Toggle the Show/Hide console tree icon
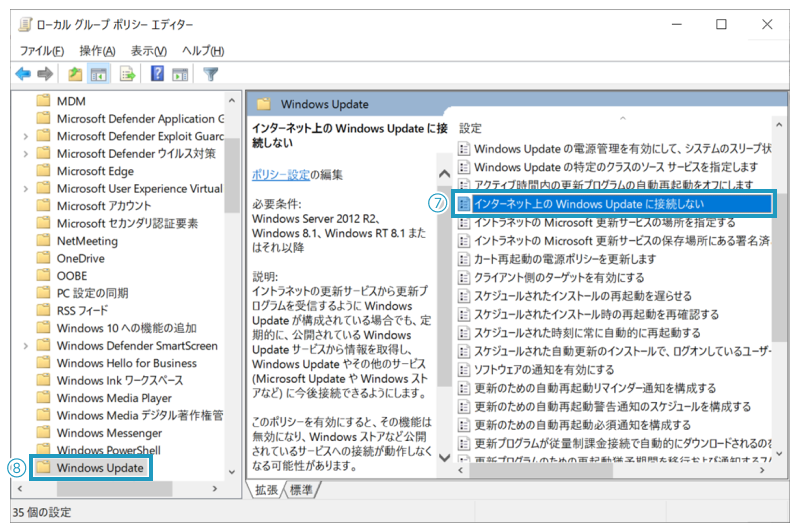 point(98,74)
